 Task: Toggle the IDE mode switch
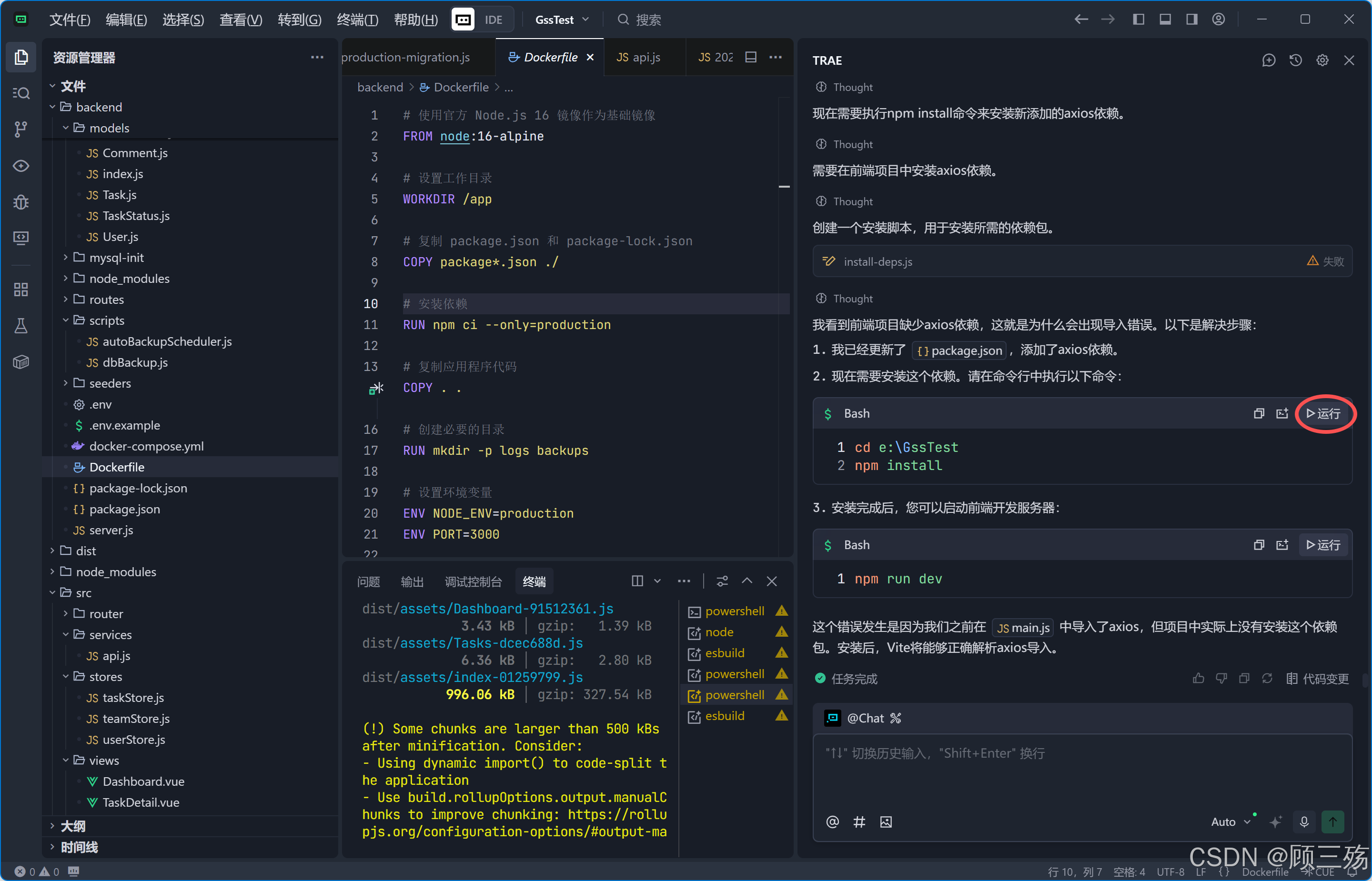click(x=481, y=20)
